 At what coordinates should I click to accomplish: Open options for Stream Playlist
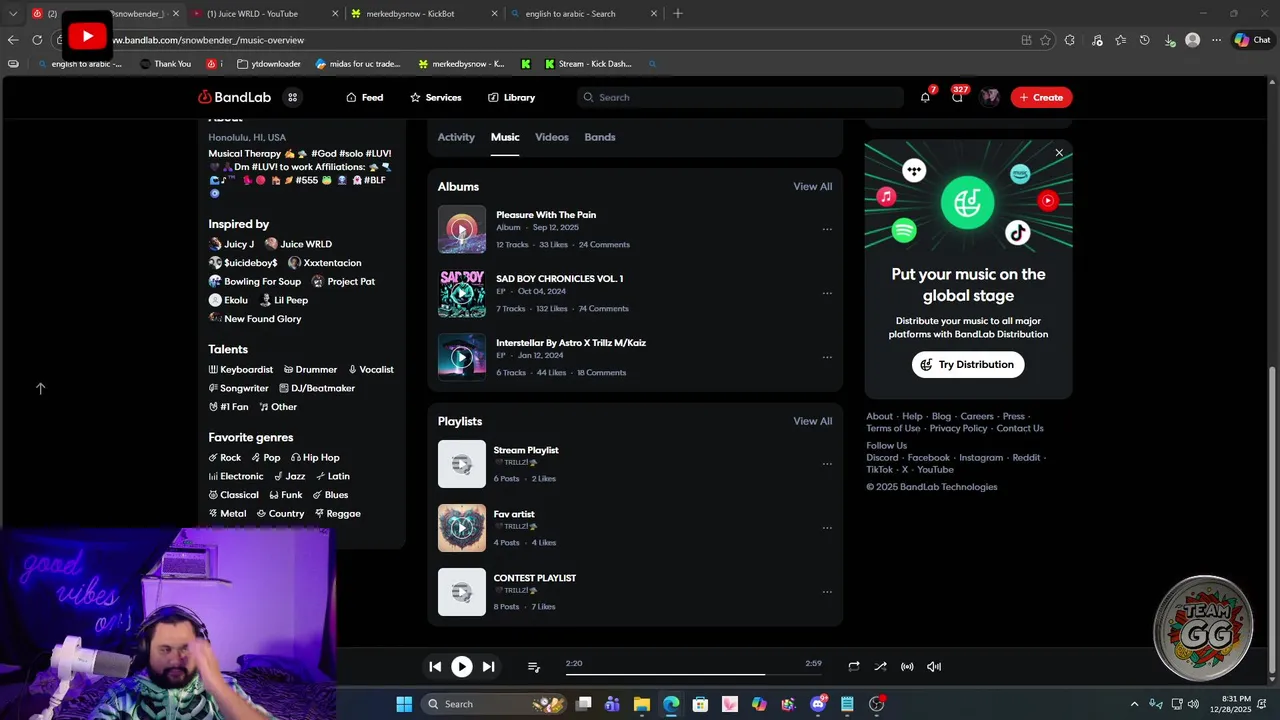click(x=827, y=464)
